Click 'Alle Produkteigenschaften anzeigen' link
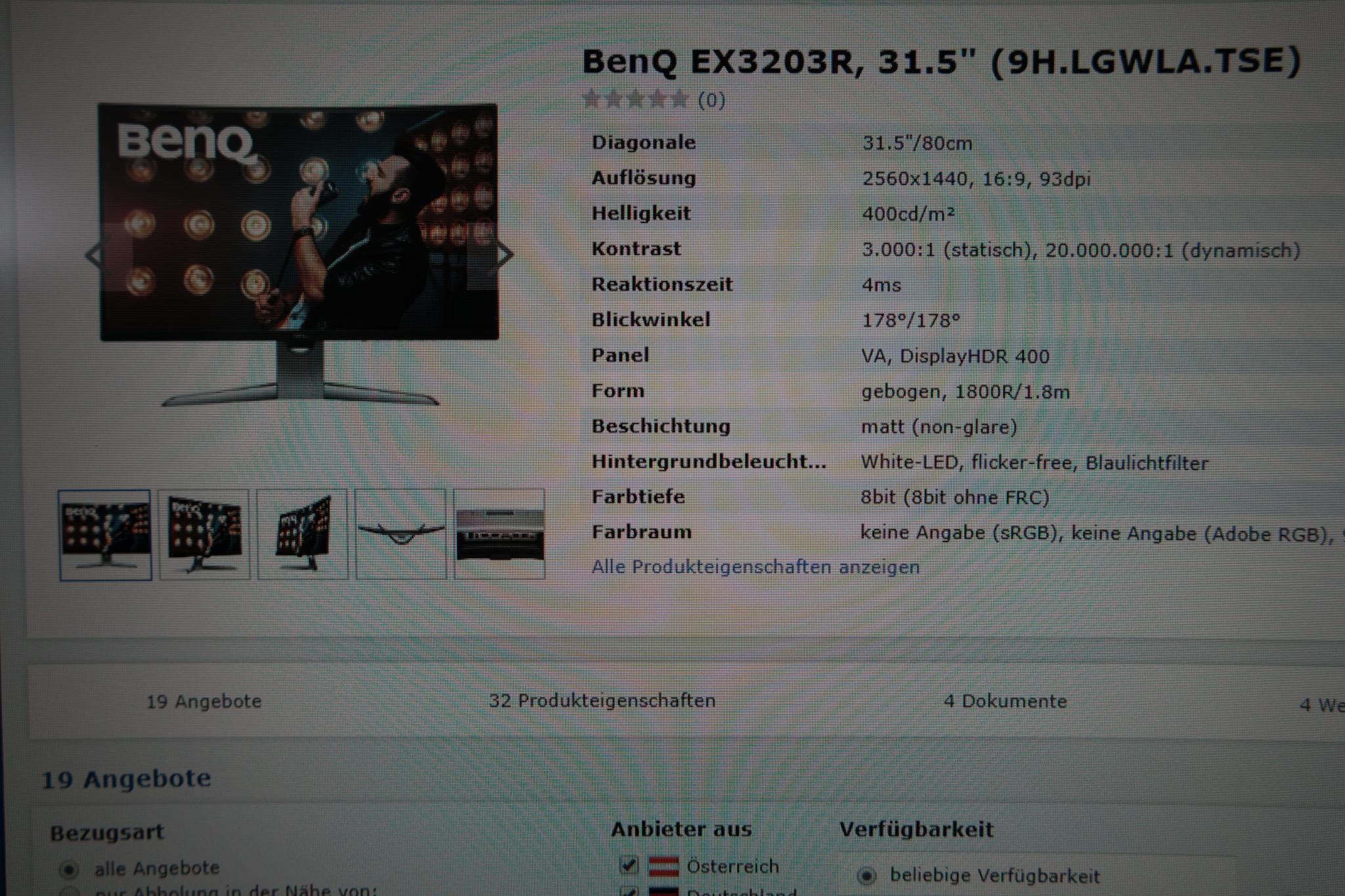The height and width of the screenshot is (896, 1345). coord(755,567)
